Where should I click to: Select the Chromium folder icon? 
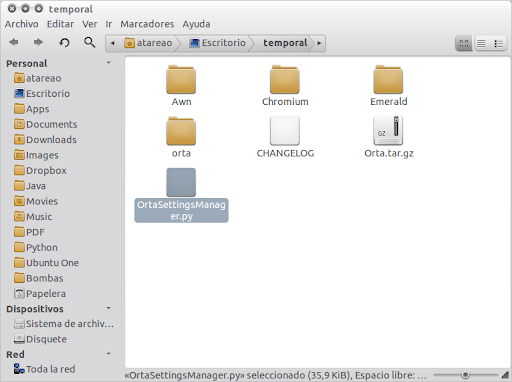[x=285, y=79]
